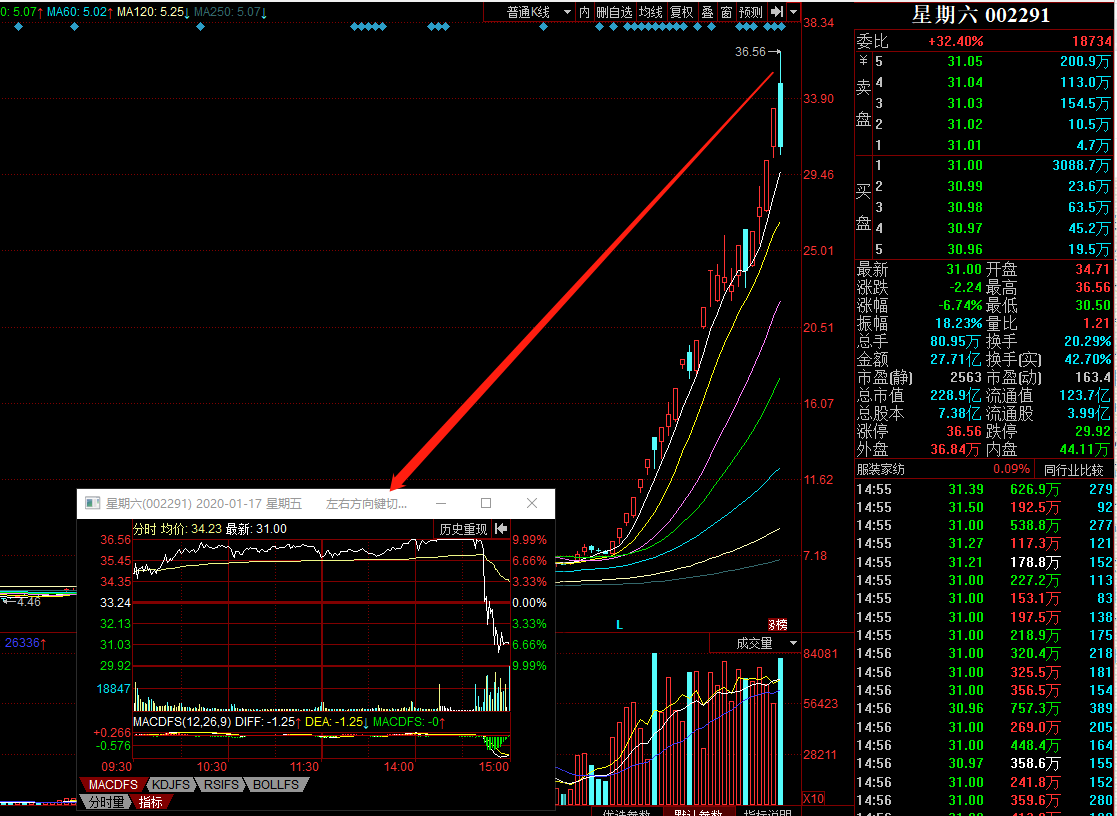Switch to the KDJFS indicator tab
Viewport: 1117px width, 816px height.
pyautogui.click(x=172, y=785)
